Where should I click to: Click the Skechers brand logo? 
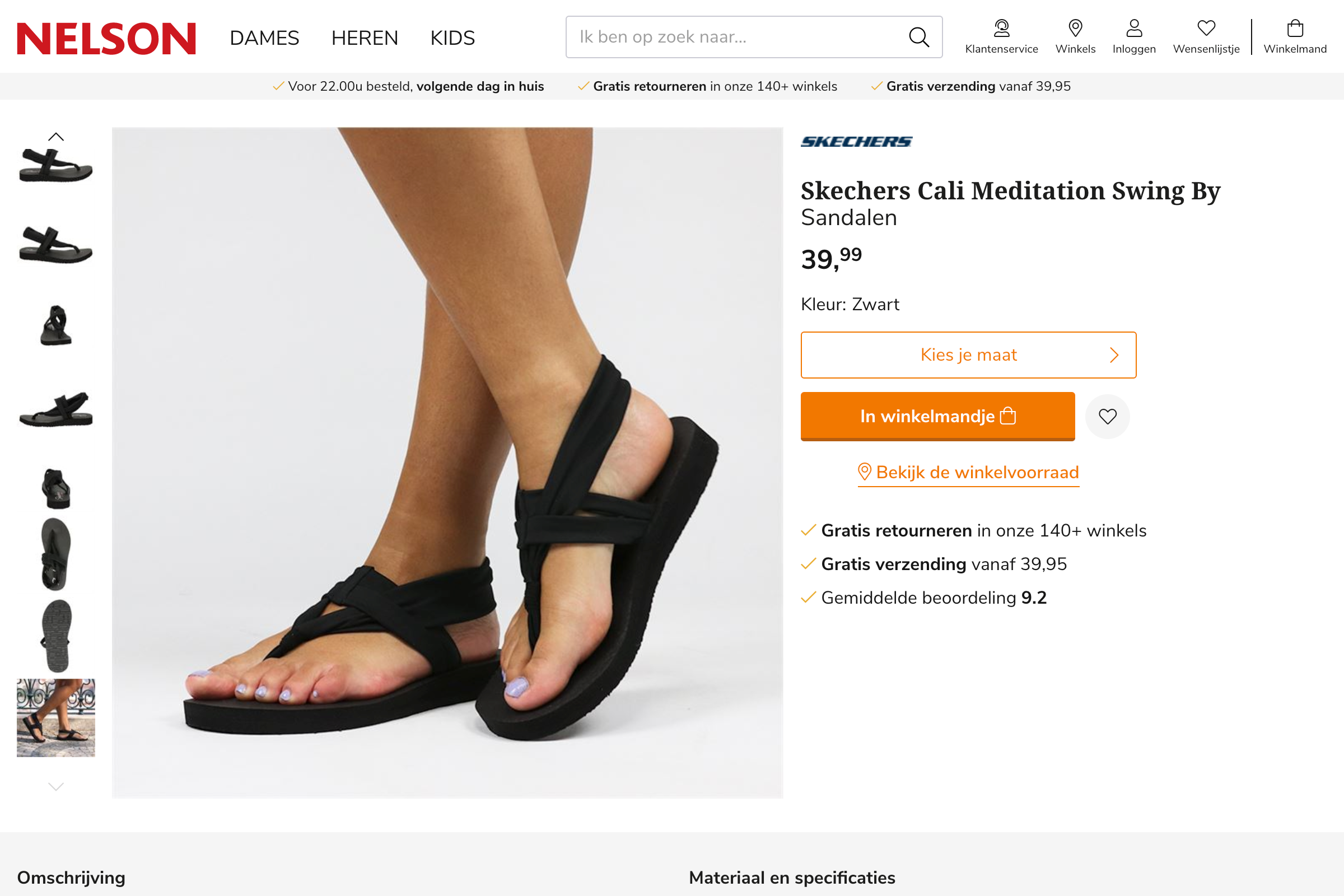tap(856, 142)
